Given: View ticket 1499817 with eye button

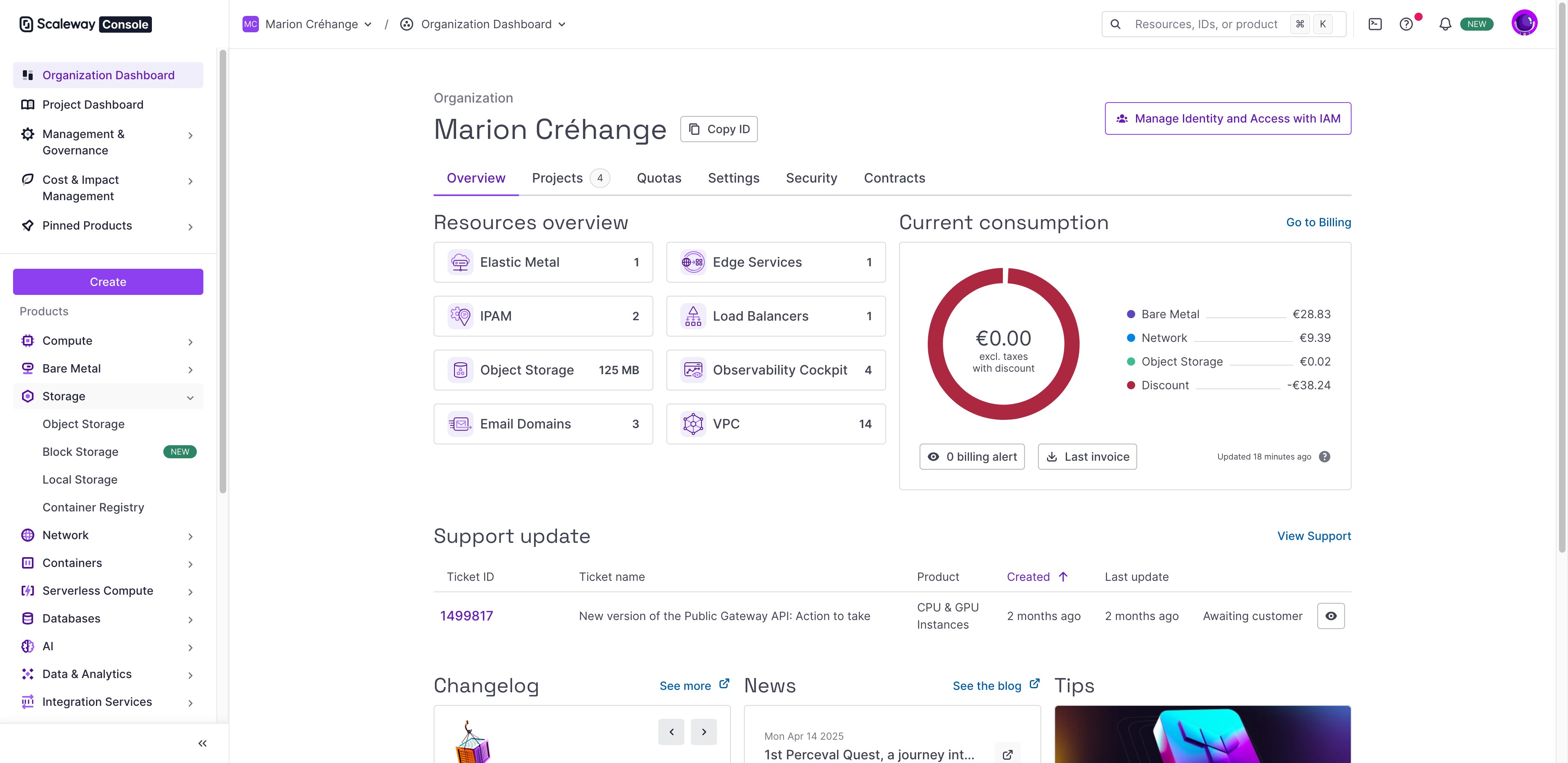Looking at the screenshot, I should [x=1331, y=616].
